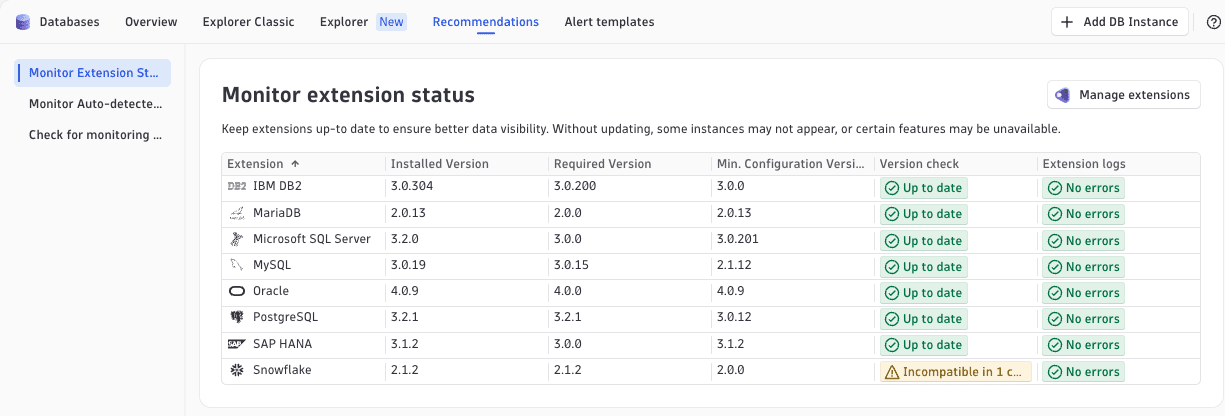Click No errors badge for MariaDB
1225x416 pixels.
point(1083,214)
